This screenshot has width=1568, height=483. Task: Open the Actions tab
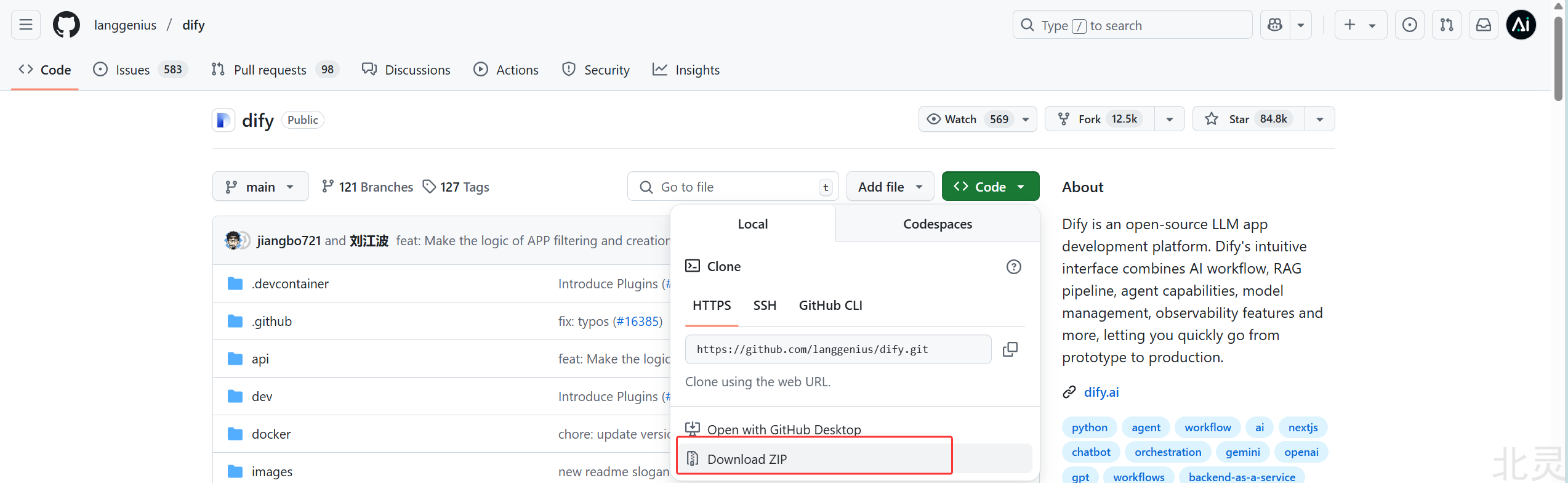pyautogui.click(x=506, y=70)
